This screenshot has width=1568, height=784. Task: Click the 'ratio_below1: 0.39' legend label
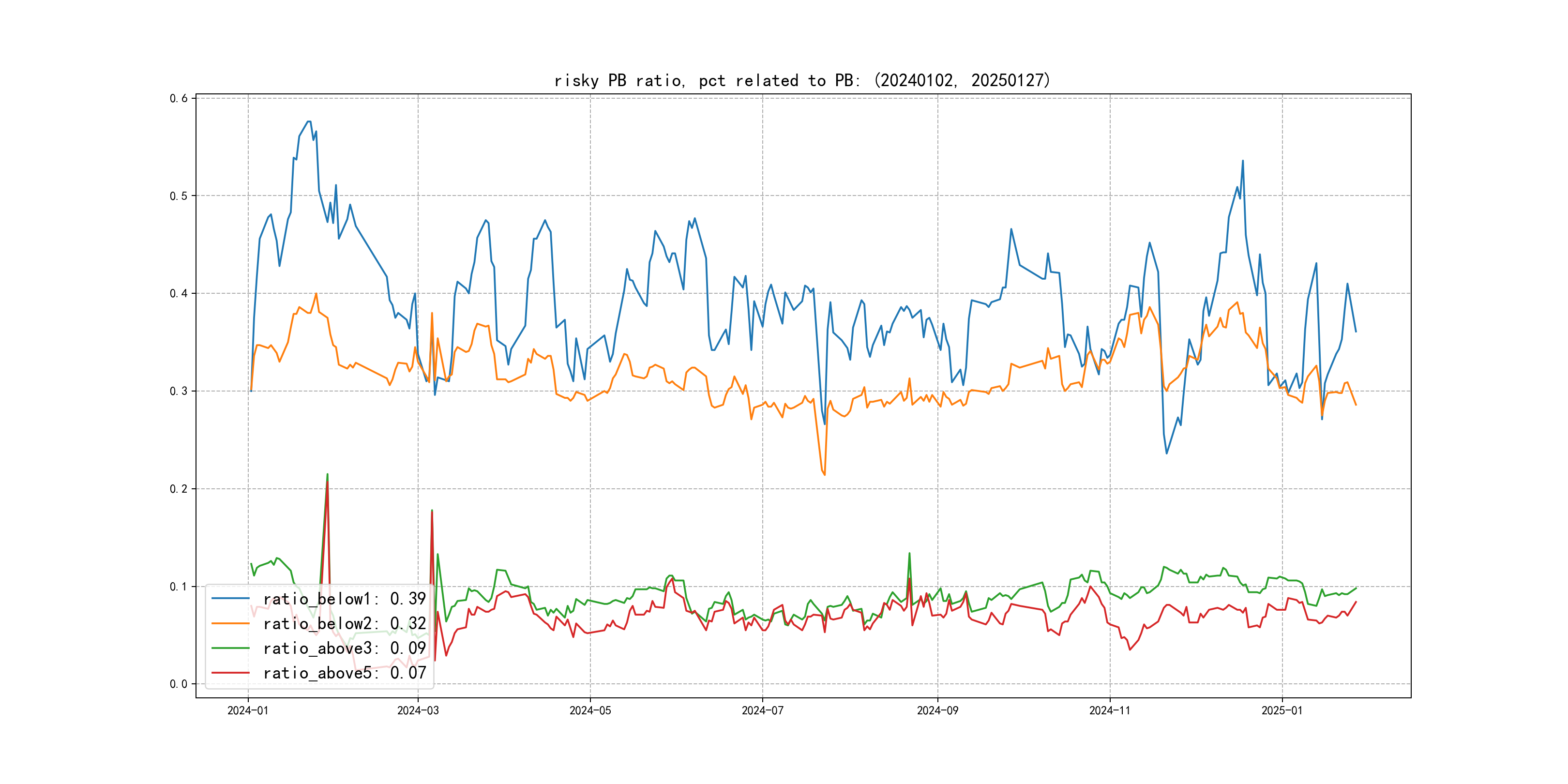345,599
